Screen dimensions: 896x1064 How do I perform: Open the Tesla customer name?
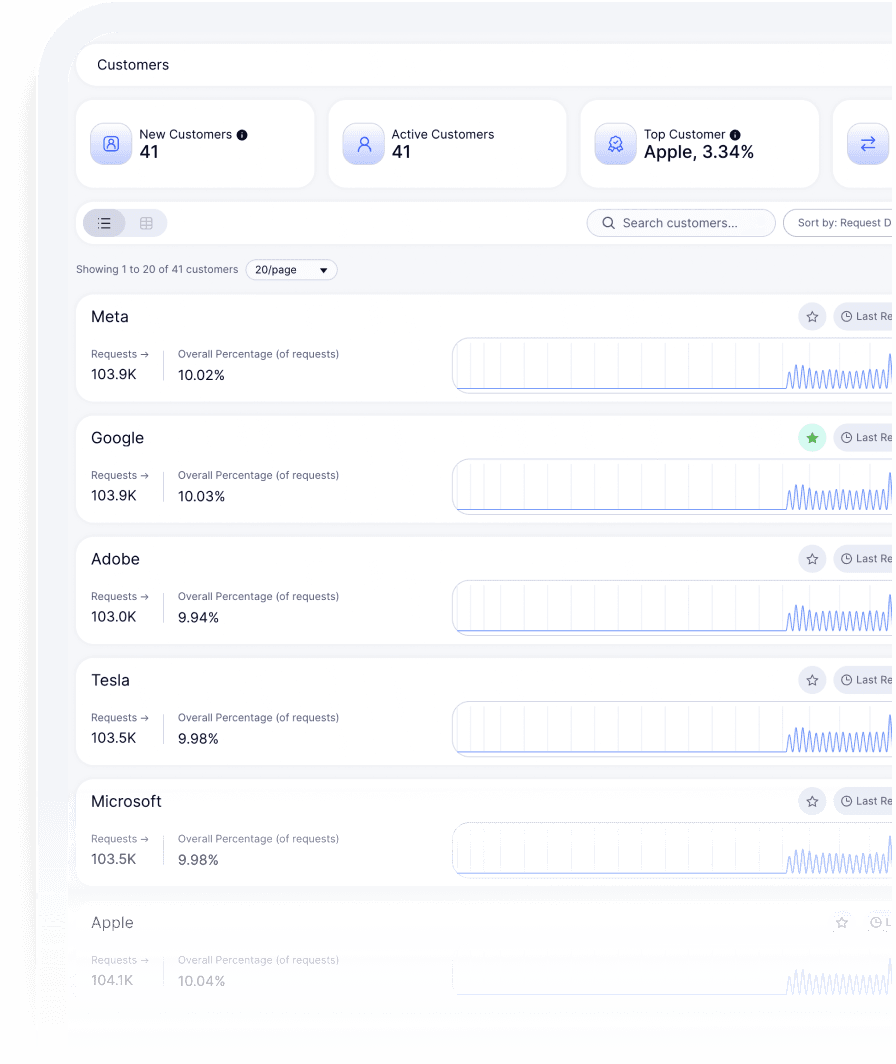coord(111,680)
